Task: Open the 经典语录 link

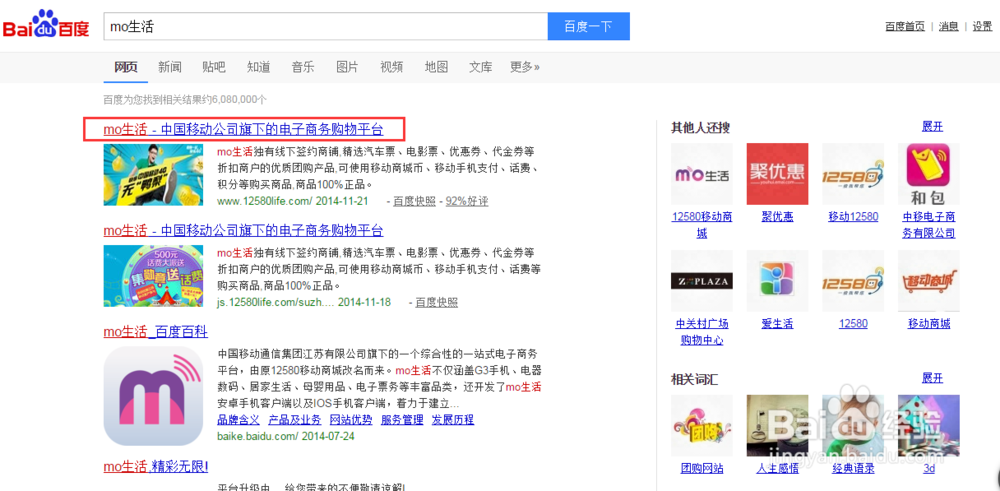Action: [x=853, y=469]
